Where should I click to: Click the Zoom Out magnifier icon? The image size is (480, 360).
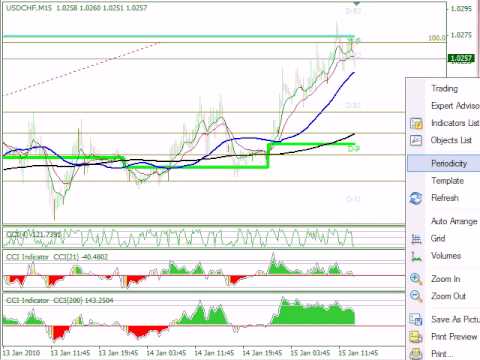tap(416, 296)
